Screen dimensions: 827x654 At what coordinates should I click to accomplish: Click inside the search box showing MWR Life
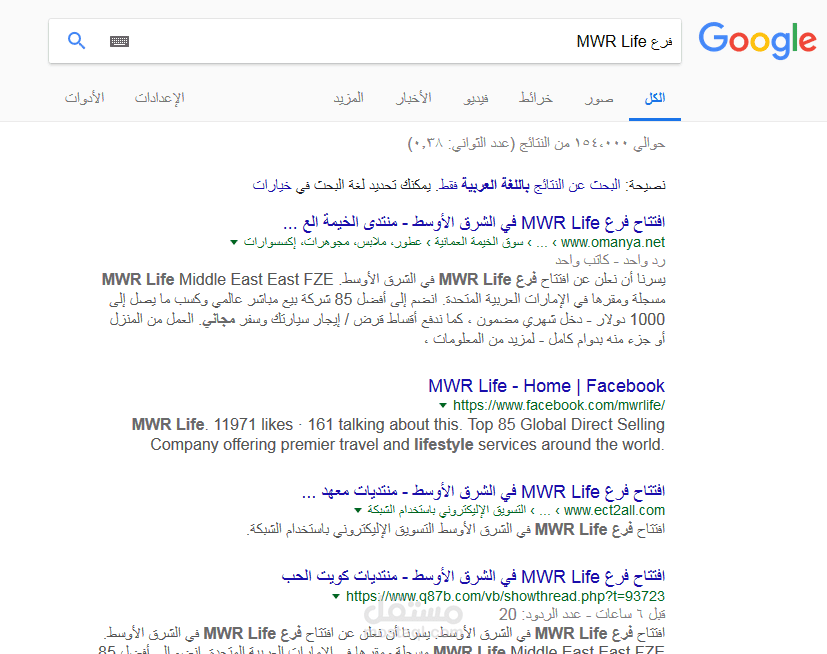click(x=365, y=41)
